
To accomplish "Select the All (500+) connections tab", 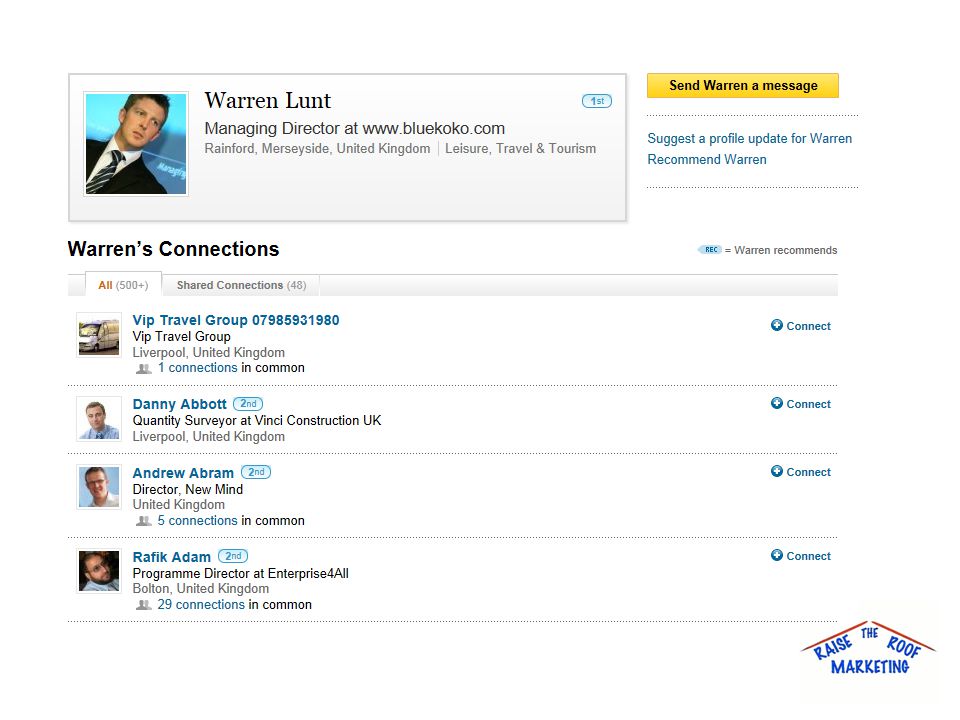I will [x=123, y=285].
